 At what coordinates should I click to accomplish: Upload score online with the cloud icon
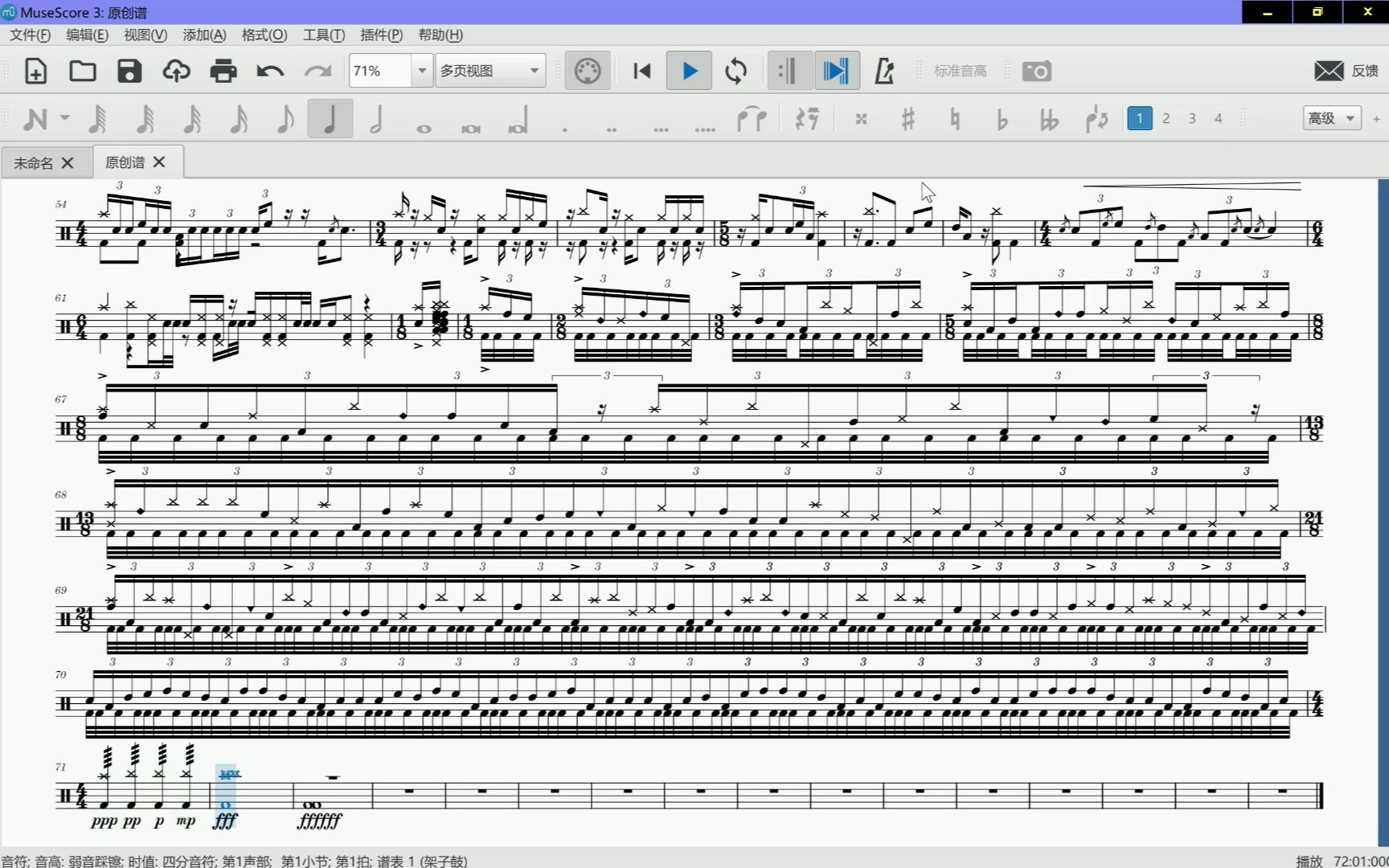(x=176, y=72)
